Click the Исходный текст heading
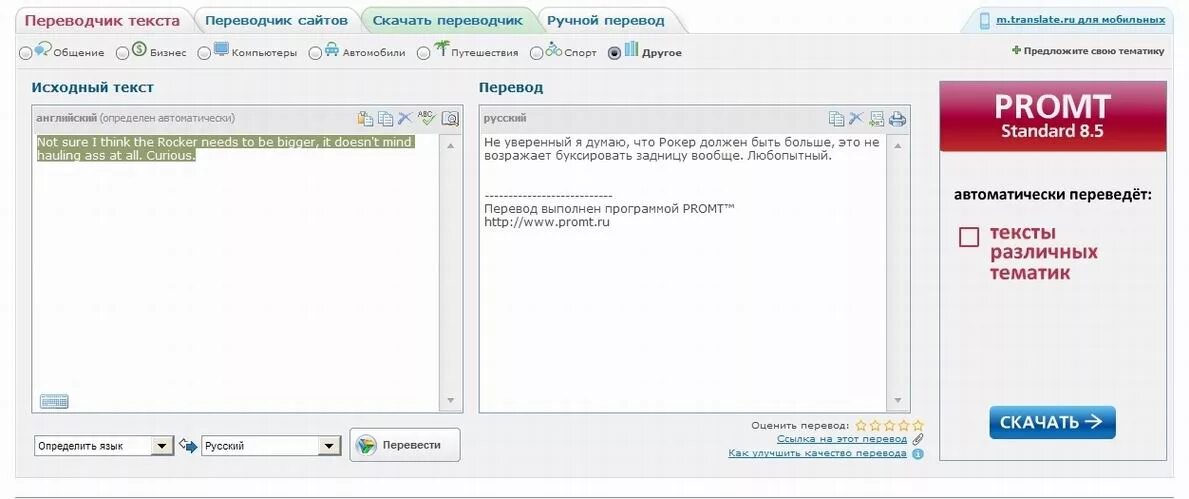This screenshot has width=1189, height=499. click(93, 87)
